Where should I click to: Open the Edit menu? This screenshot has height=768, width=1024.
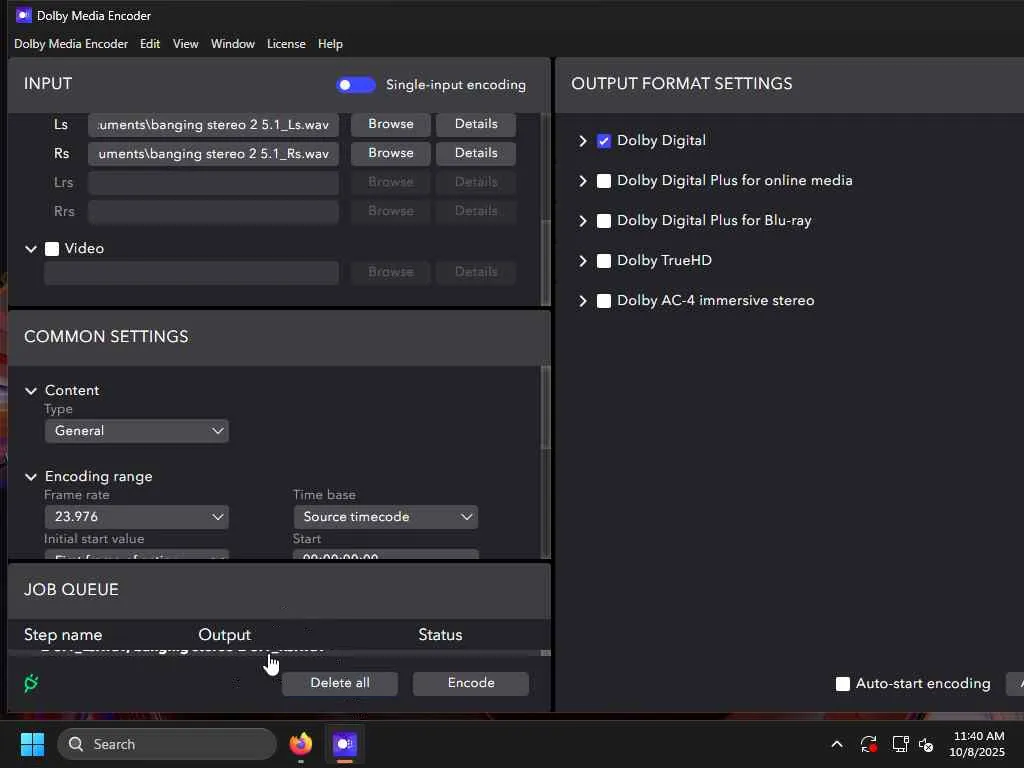pyautogui.click(x=150, y=44)
